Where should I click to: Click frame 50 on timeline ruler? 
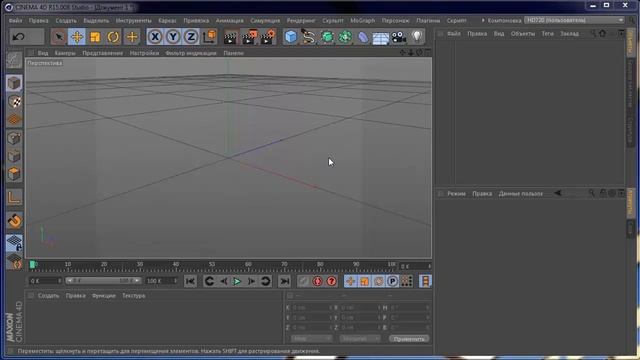click(212, 266)
